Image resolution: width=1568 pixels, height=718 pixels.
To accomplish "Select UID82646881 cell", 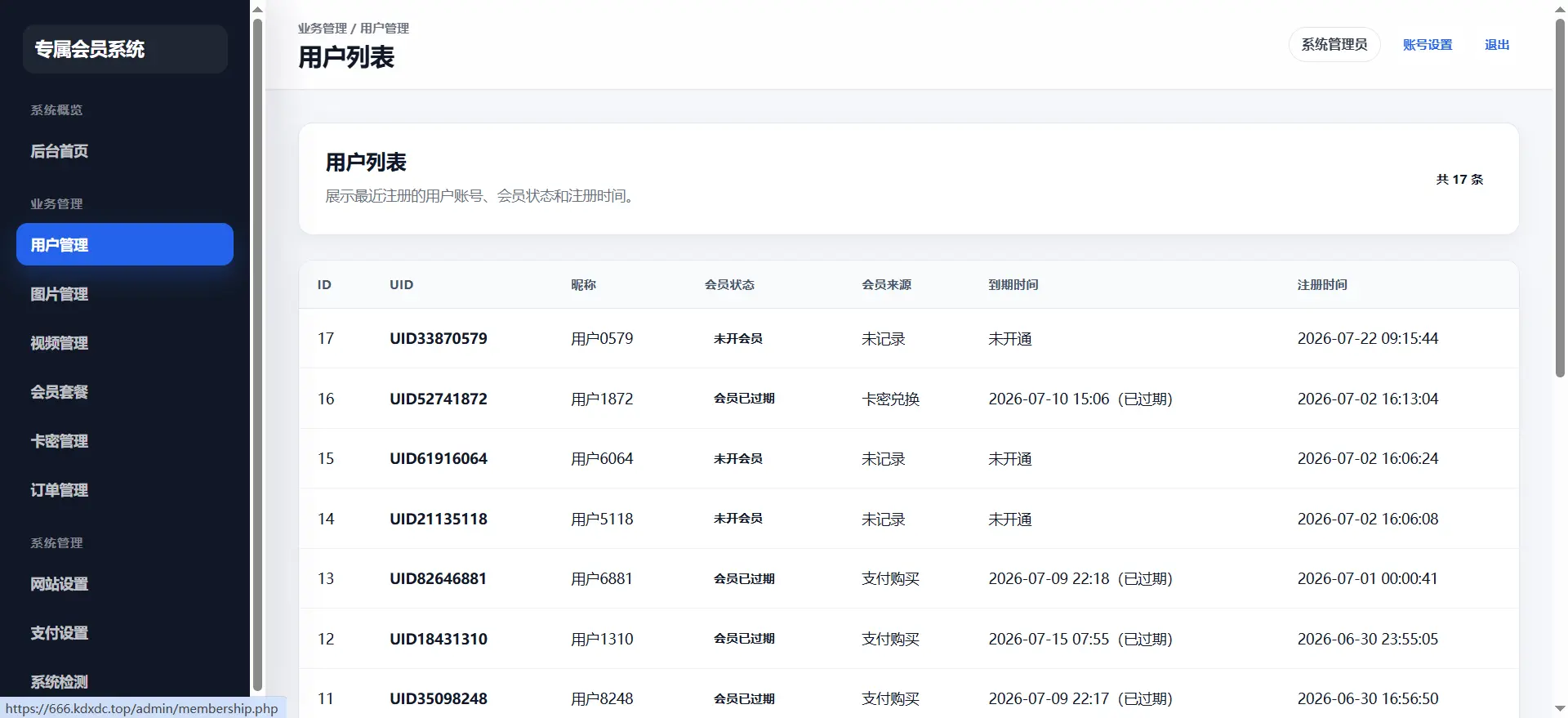I will pos(439,578).
